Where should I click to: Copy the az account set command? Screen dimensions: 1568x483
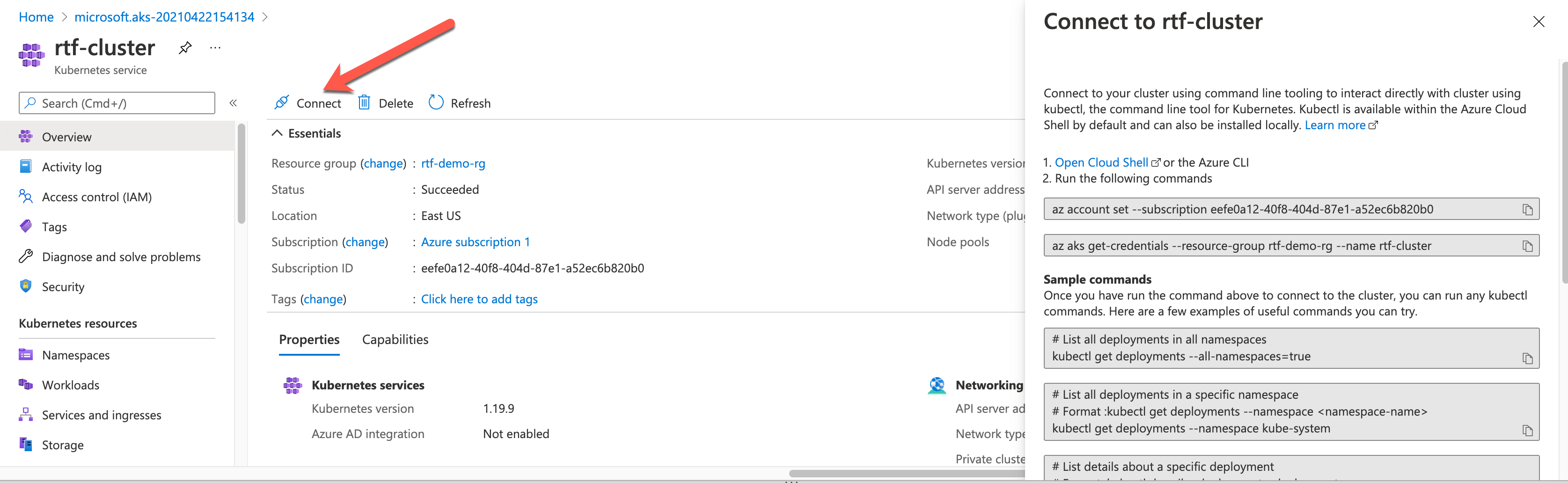(1527, 210)
